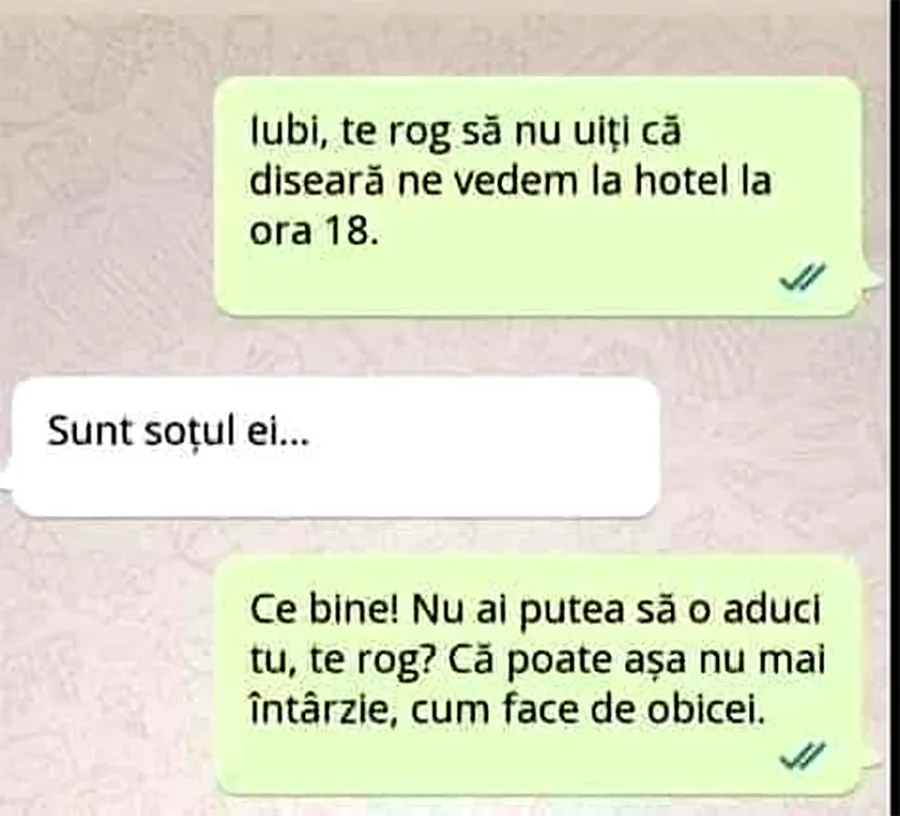The image size is (900, 816).
Task: Click the double-check ticks on the last message
Action: pos(802,755)
